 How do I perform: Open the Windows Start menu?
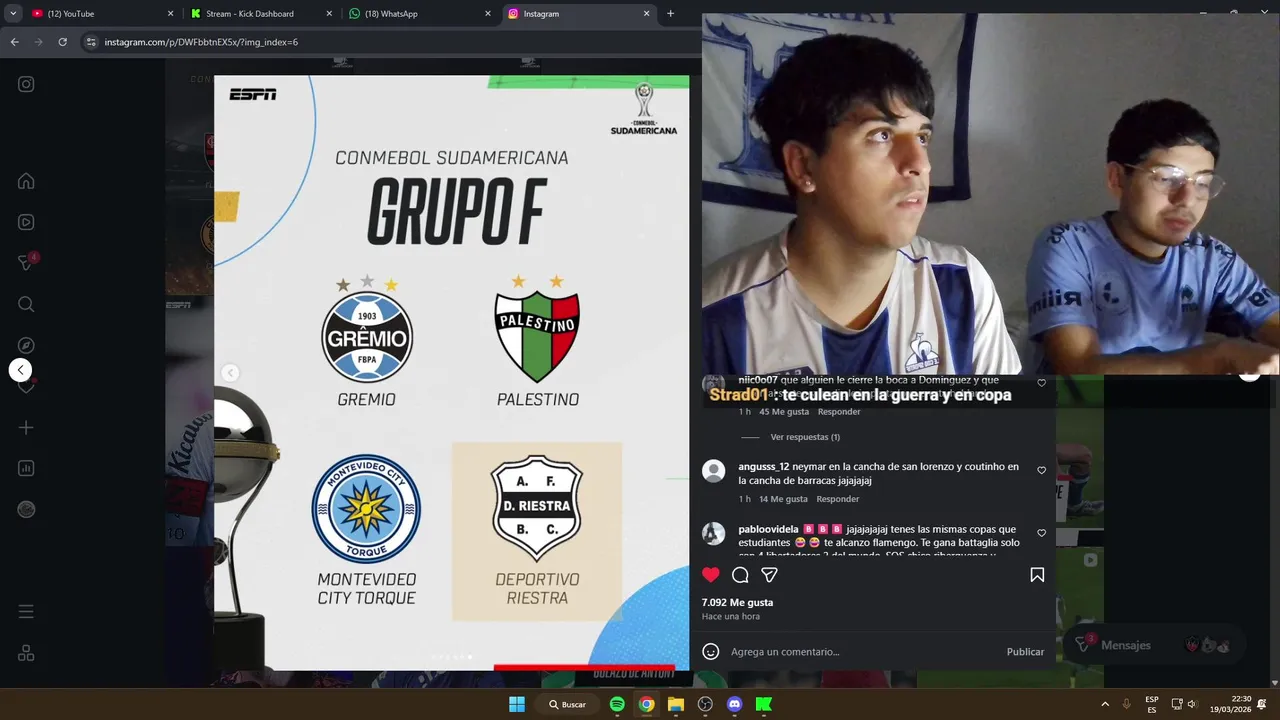(517, 704)
